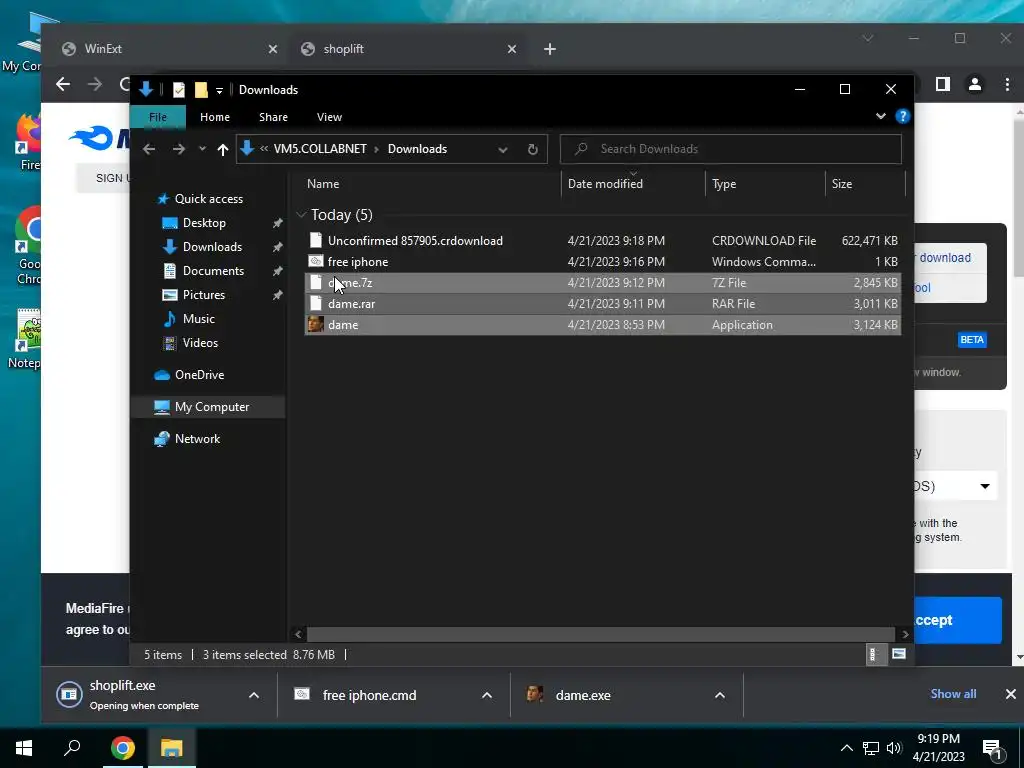Screen dimensions: 1024x768
Task: Sort files by Name column
Action: tap(323, 184)
